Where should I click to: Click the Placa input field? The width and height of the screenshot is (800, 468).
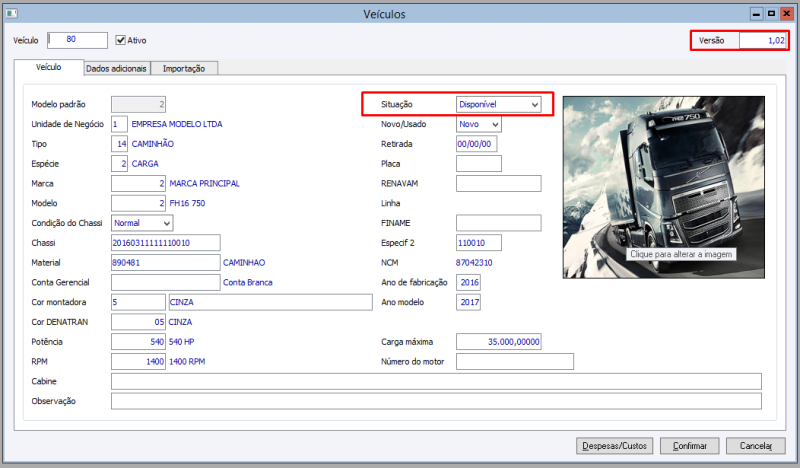pyautogui.click(x=479, y=164)
